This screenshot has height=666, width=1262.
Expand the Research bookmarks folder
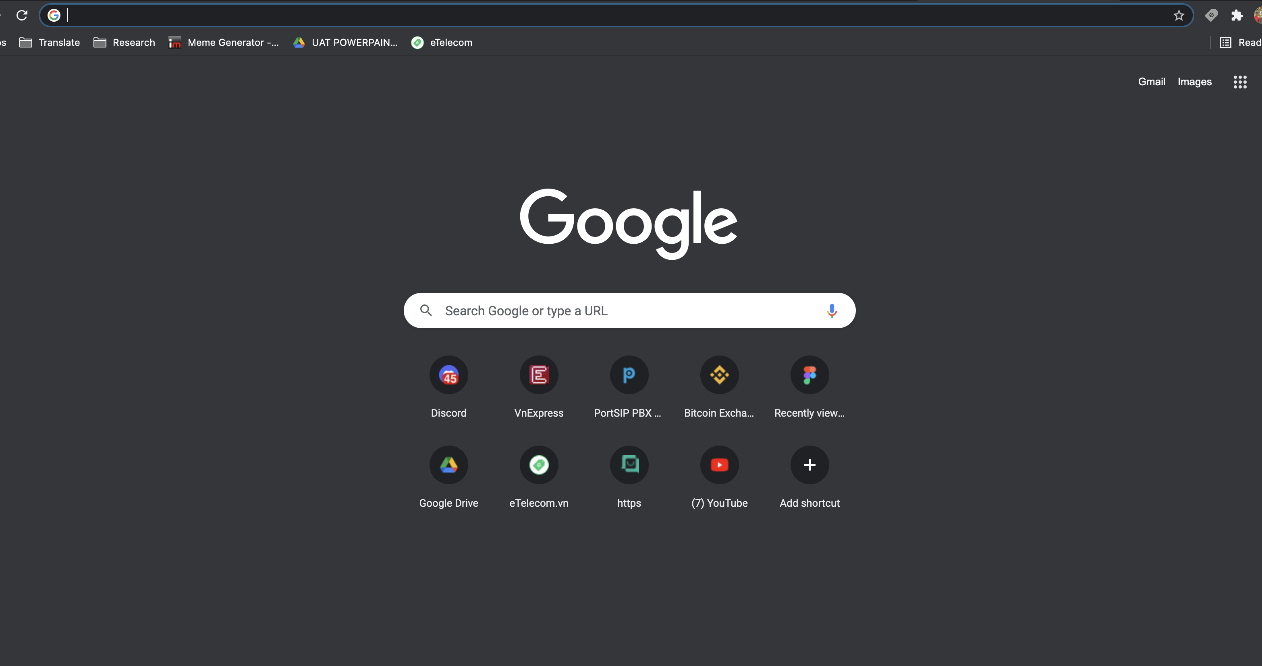pos(124,43)
